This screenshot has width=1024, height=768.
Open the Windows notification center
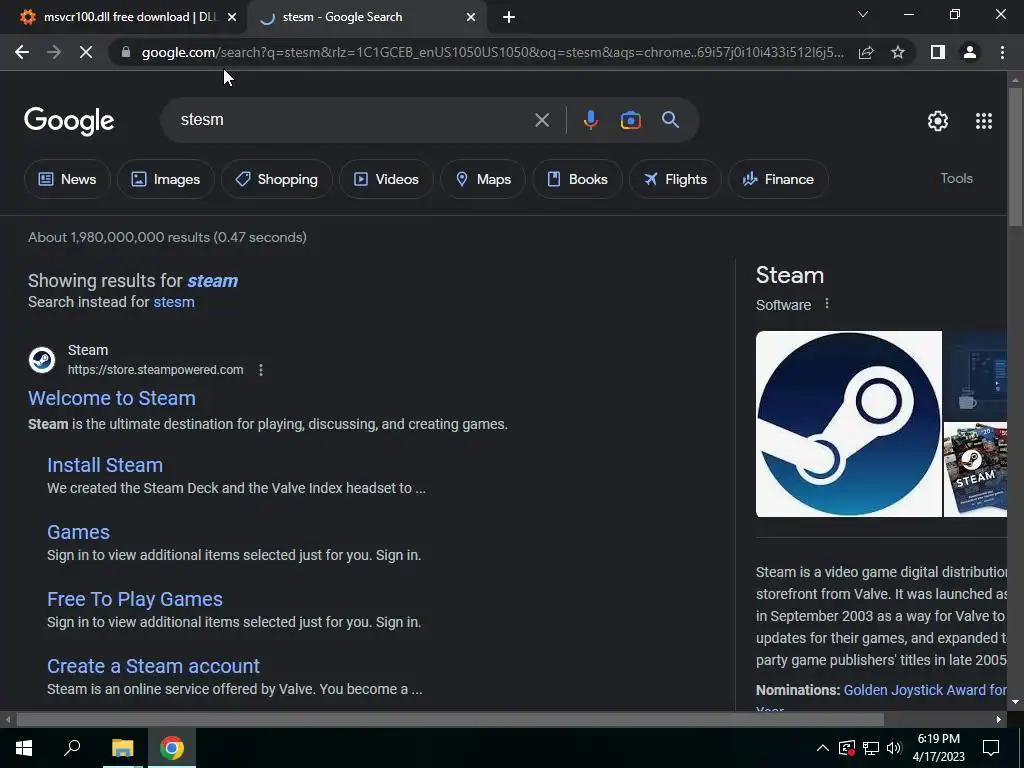click(991, 748)
